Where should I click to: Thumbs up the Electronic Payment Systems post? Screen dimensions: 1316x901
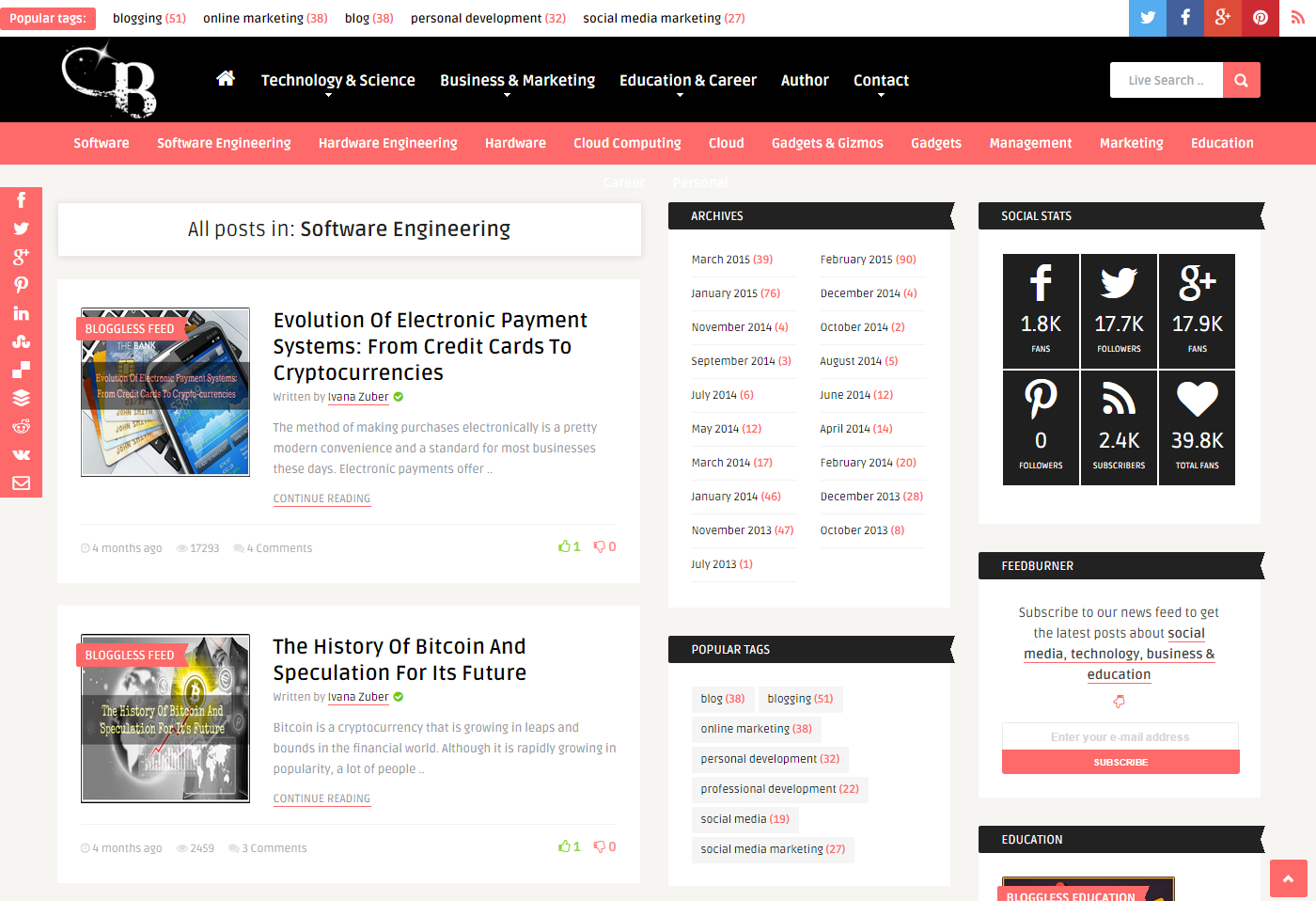pyautogui.click(x=569, y=546)
